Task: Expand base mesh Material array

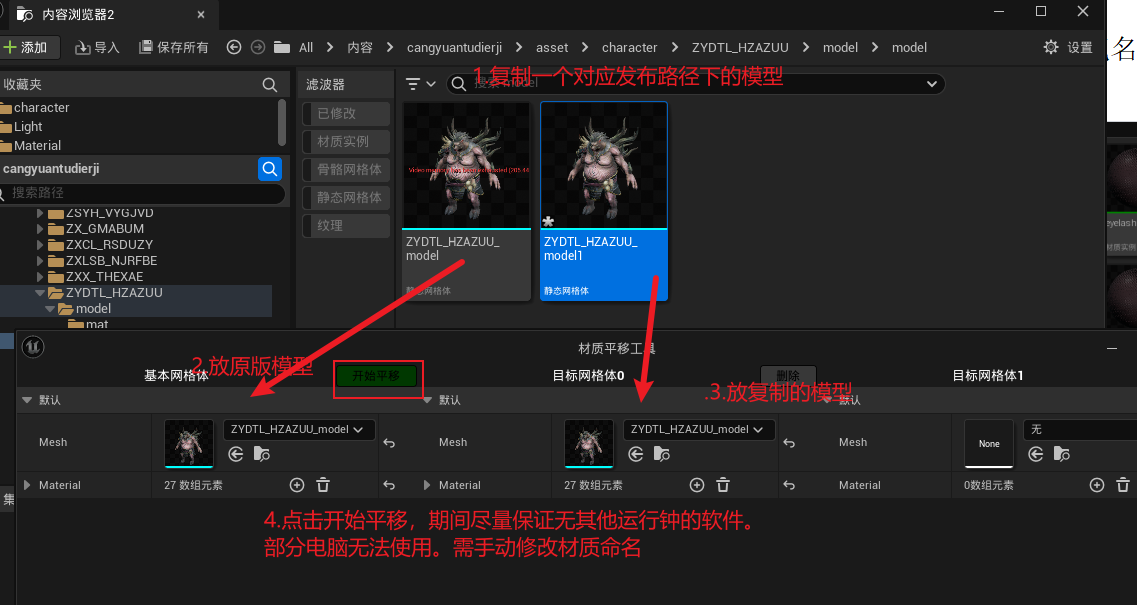Action: tap(27, 485)
